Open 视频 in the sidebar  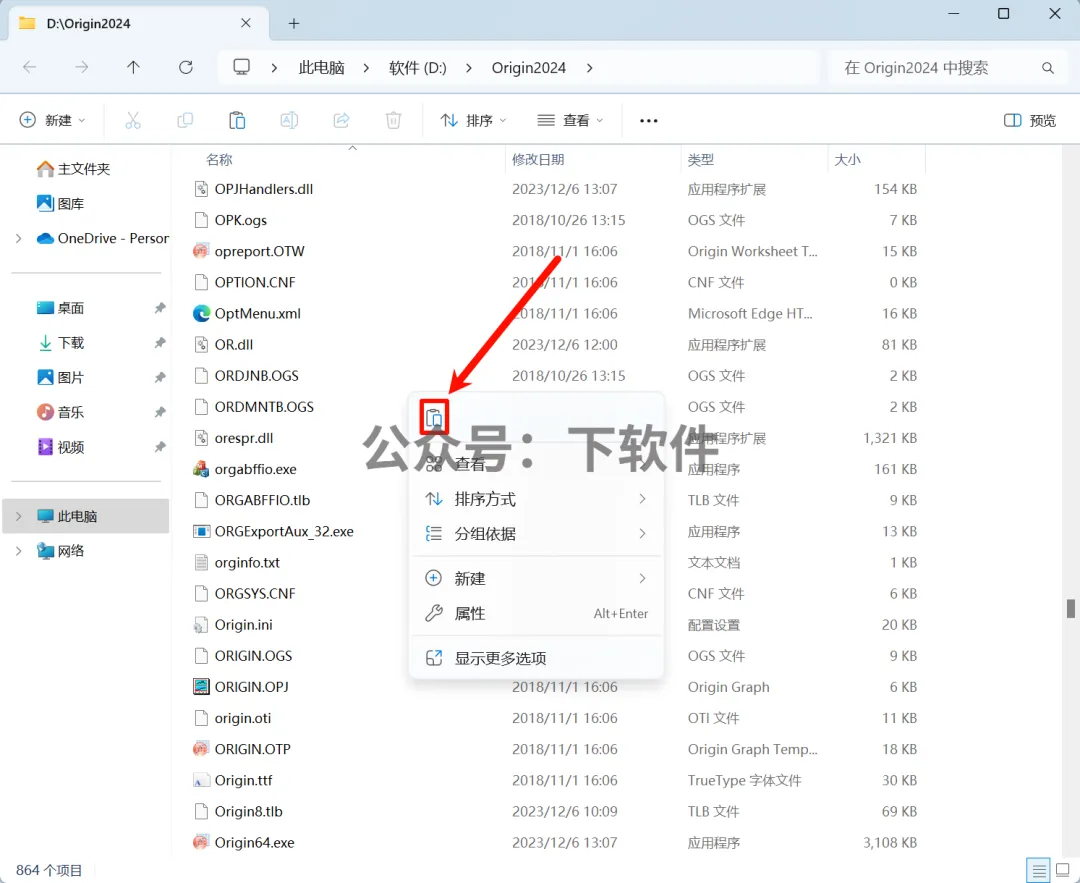pyautogui.click(x=61, y=447)
